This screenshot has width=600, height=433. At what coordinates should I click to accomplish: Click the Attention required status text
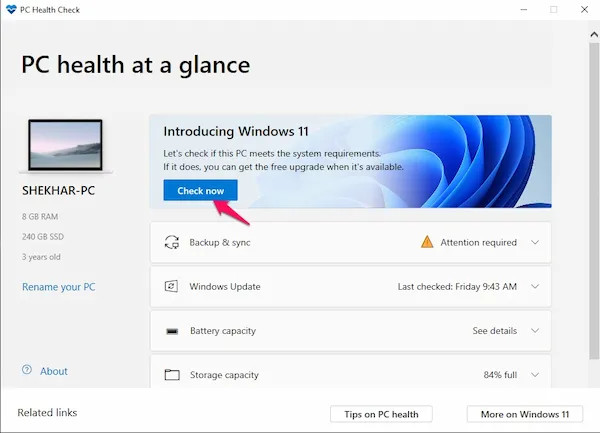pyautogui.click(x=478, y=243)
